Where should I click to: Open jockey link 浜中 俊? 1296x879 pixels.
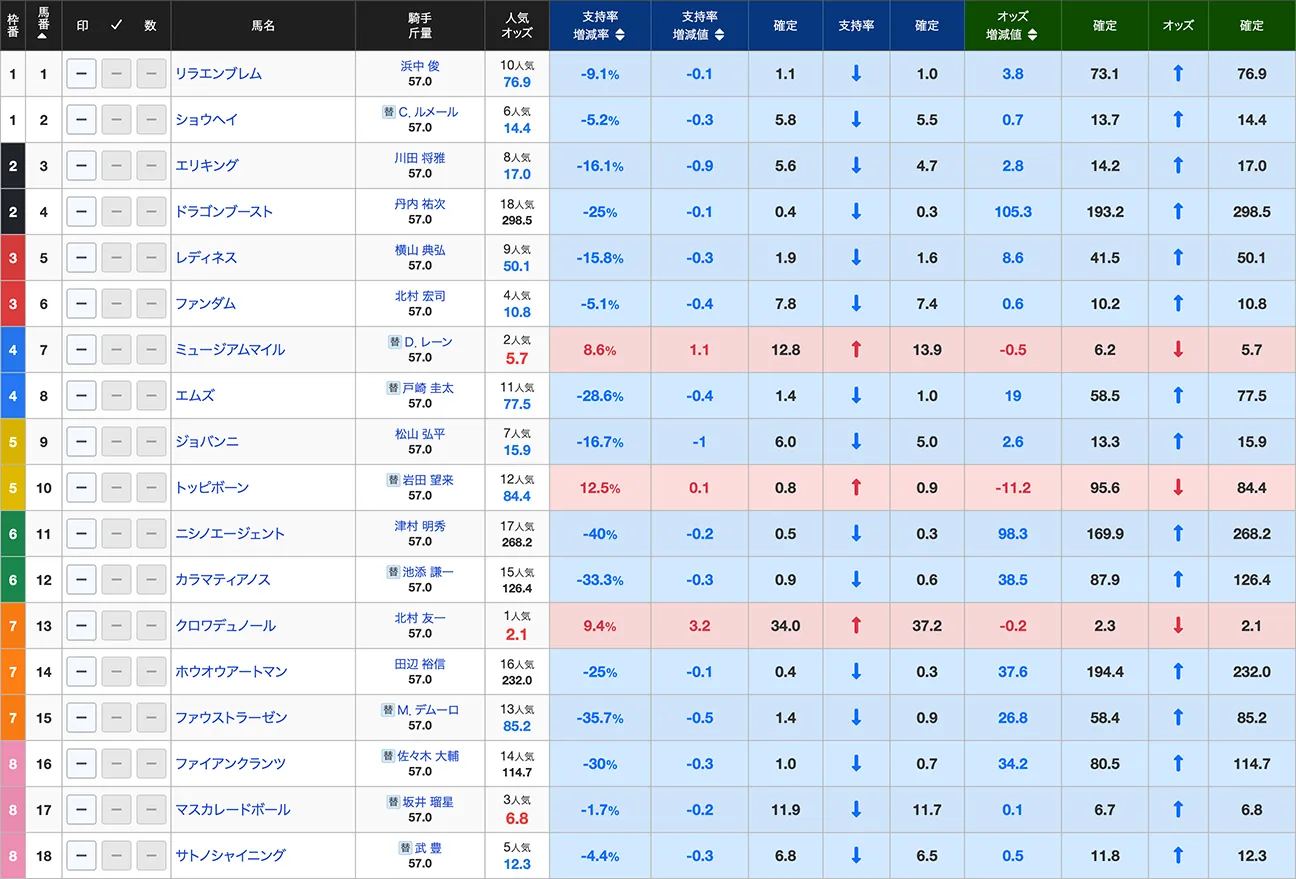point(420,66)
